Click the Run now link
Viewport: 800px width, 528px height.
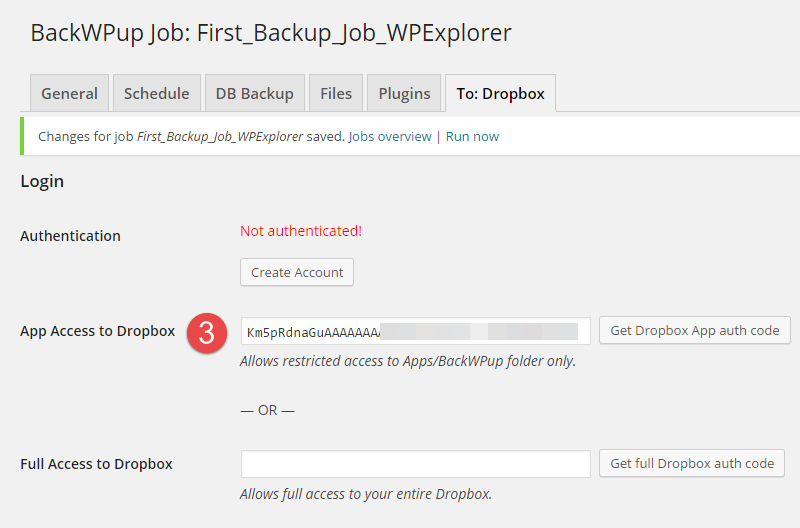[472, 136]
